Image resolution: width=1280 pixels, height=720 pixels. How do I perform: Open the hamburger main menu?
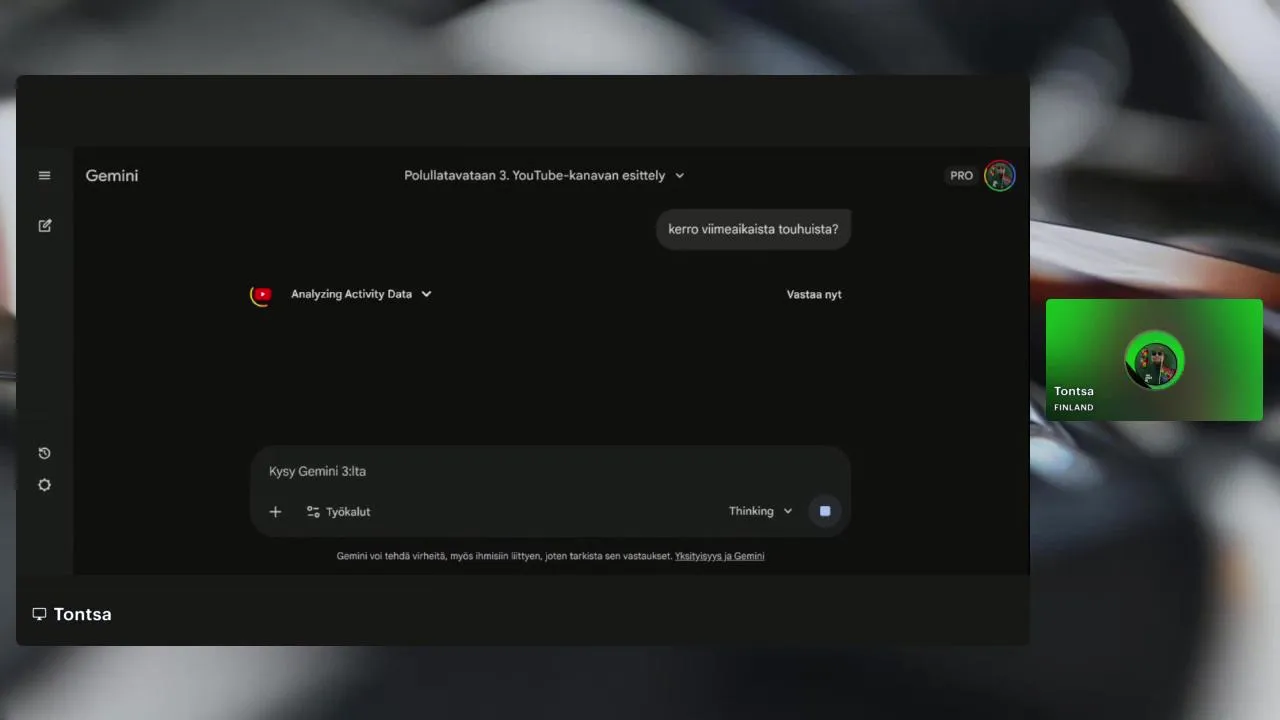click(44, 175)
